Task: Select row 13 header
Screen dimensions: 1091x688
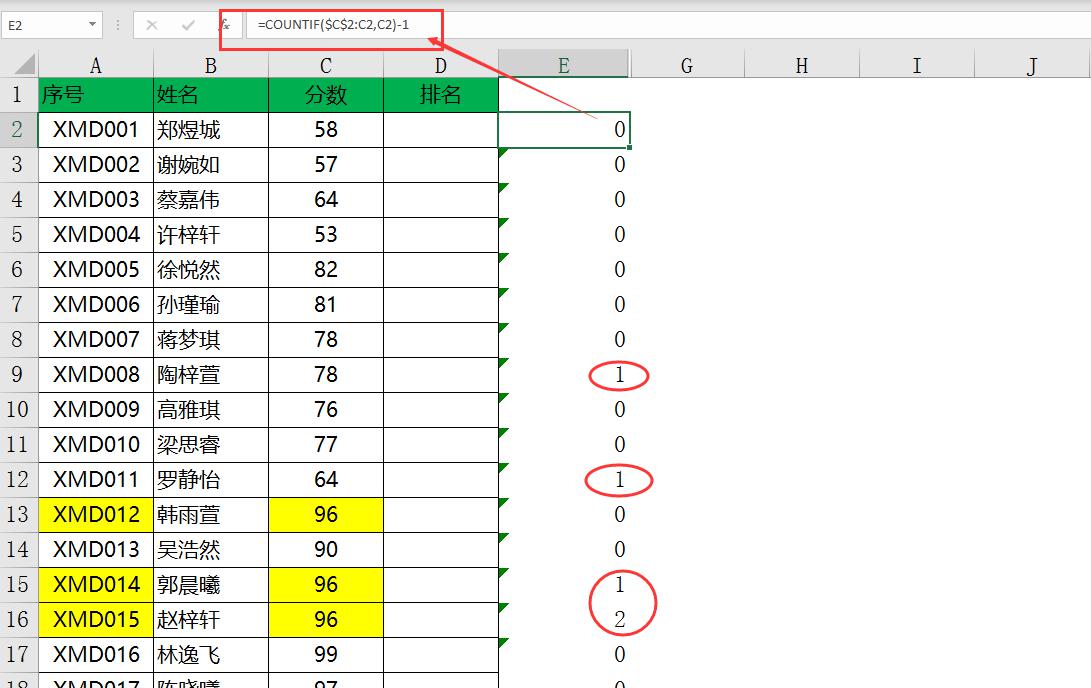Action: (18, 514)
